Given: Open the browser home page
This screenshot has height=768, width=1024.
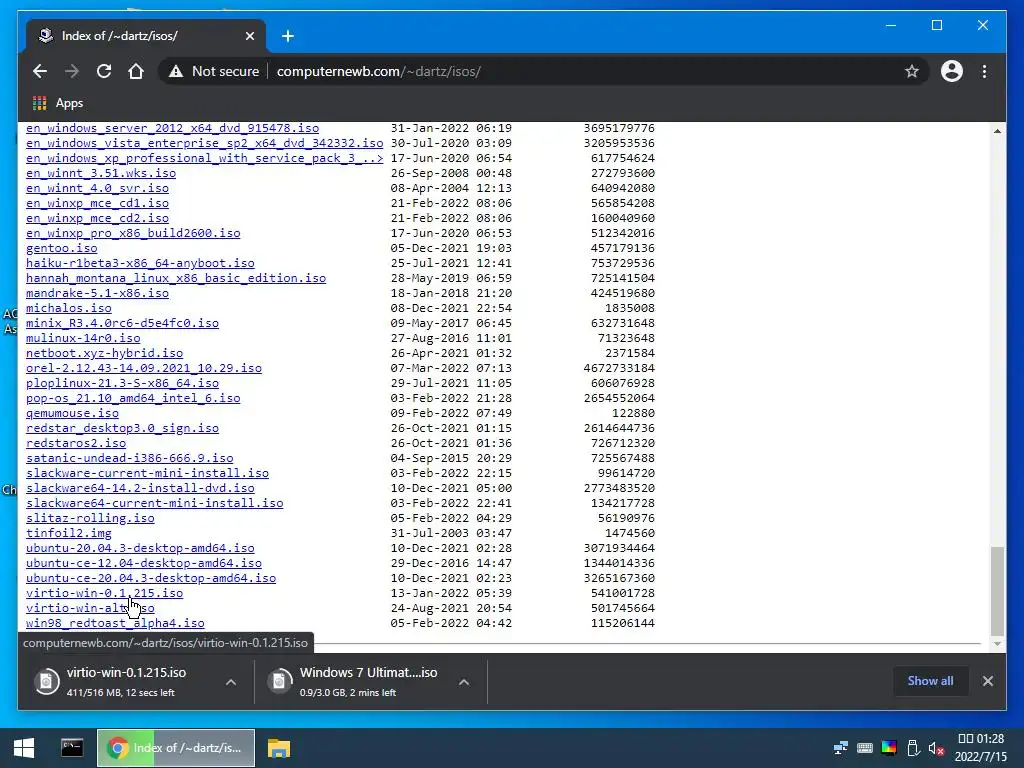Looking at the screenshot, I should click(136, 71).
